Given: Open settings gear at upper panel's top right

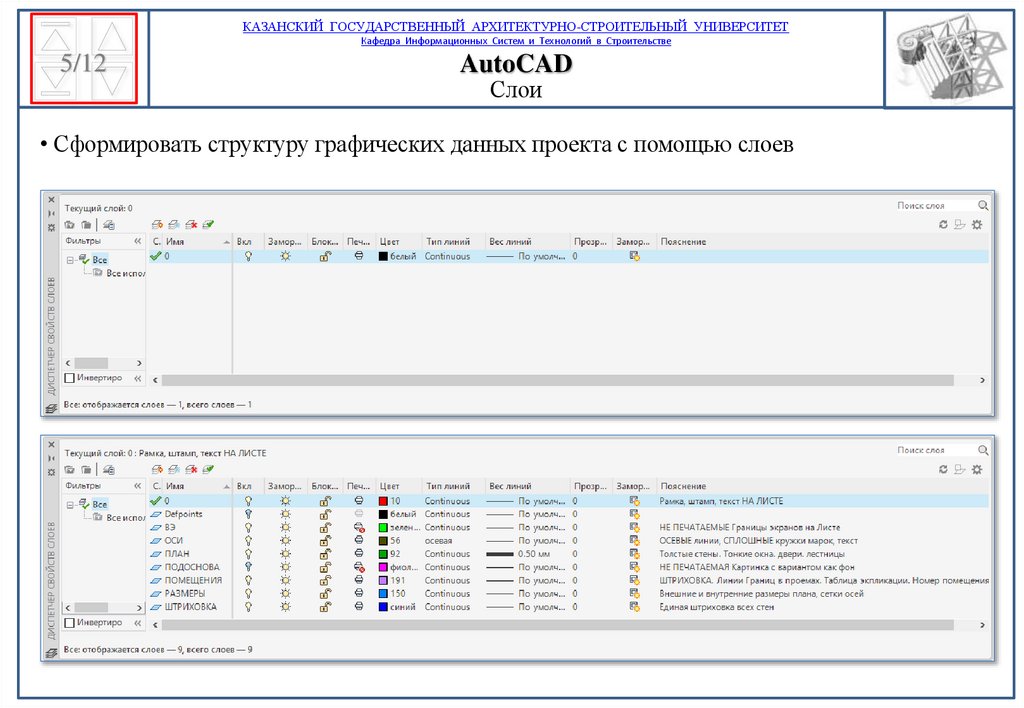Looking at the screenshot, I should 977,225.
